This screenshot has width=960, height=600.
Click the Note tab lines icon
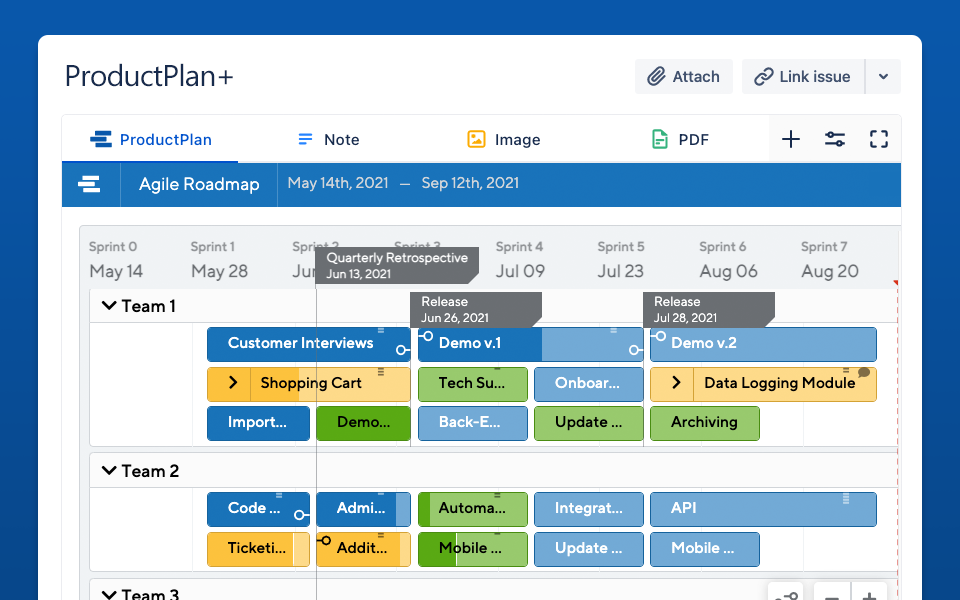coord(305,140)
